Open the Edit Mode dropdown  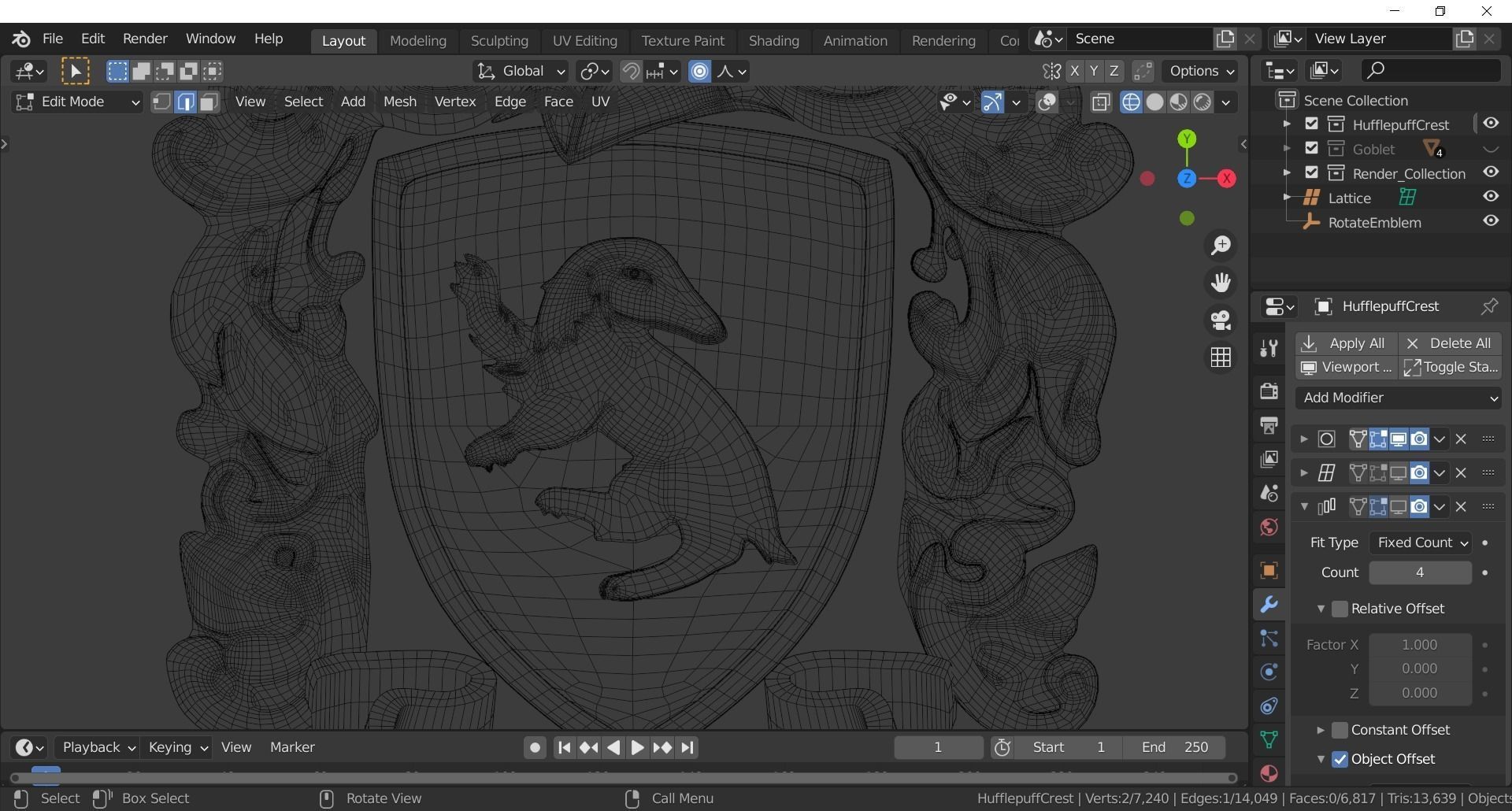point(77,102)
